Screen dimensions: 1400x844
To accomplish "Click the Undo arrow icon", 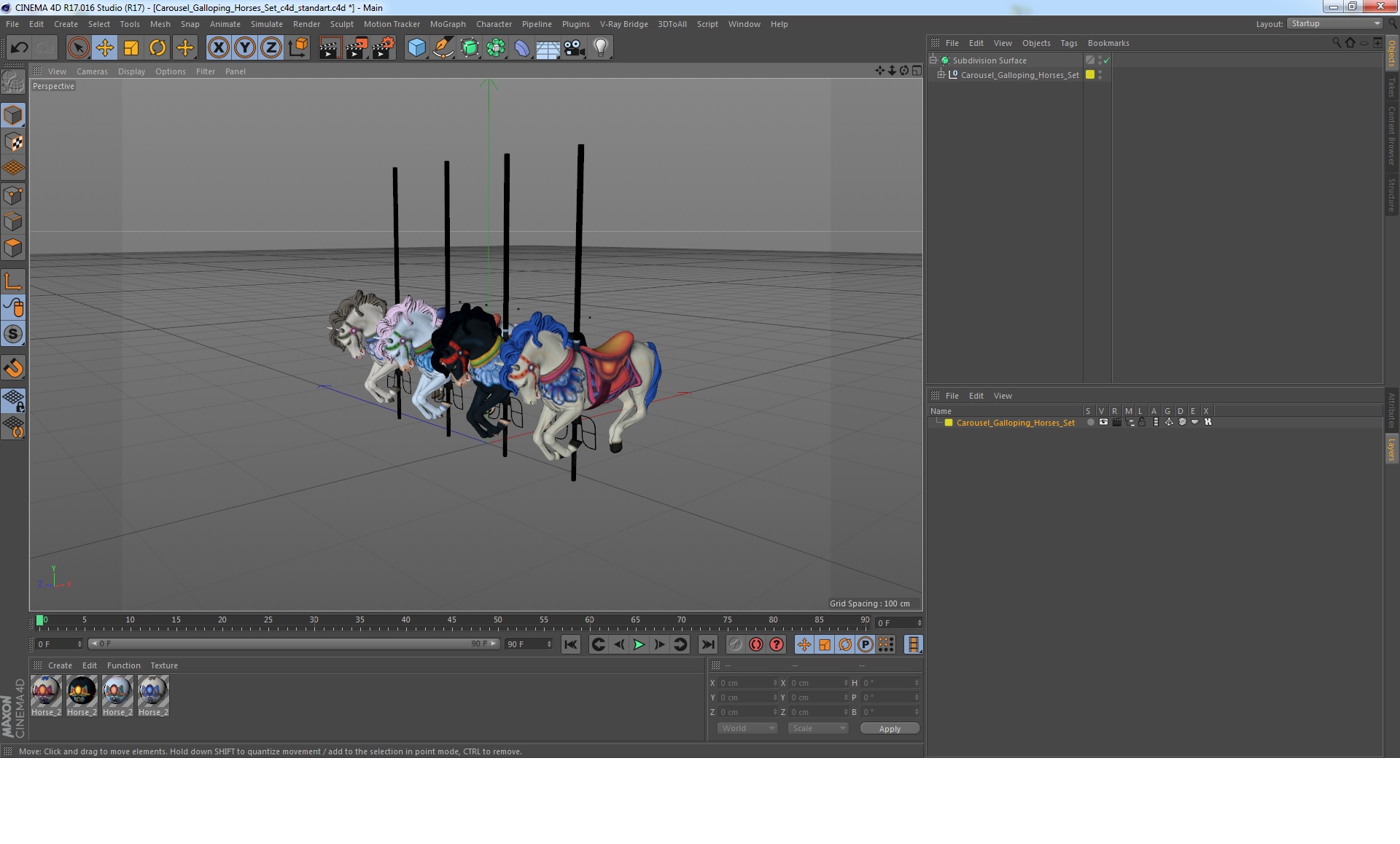I will [19, 48].
